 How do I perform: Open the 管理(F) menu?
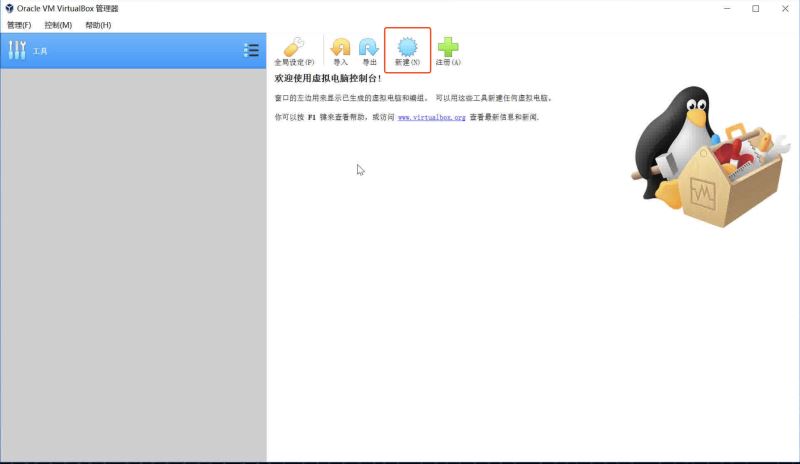(x=20, y=25)
